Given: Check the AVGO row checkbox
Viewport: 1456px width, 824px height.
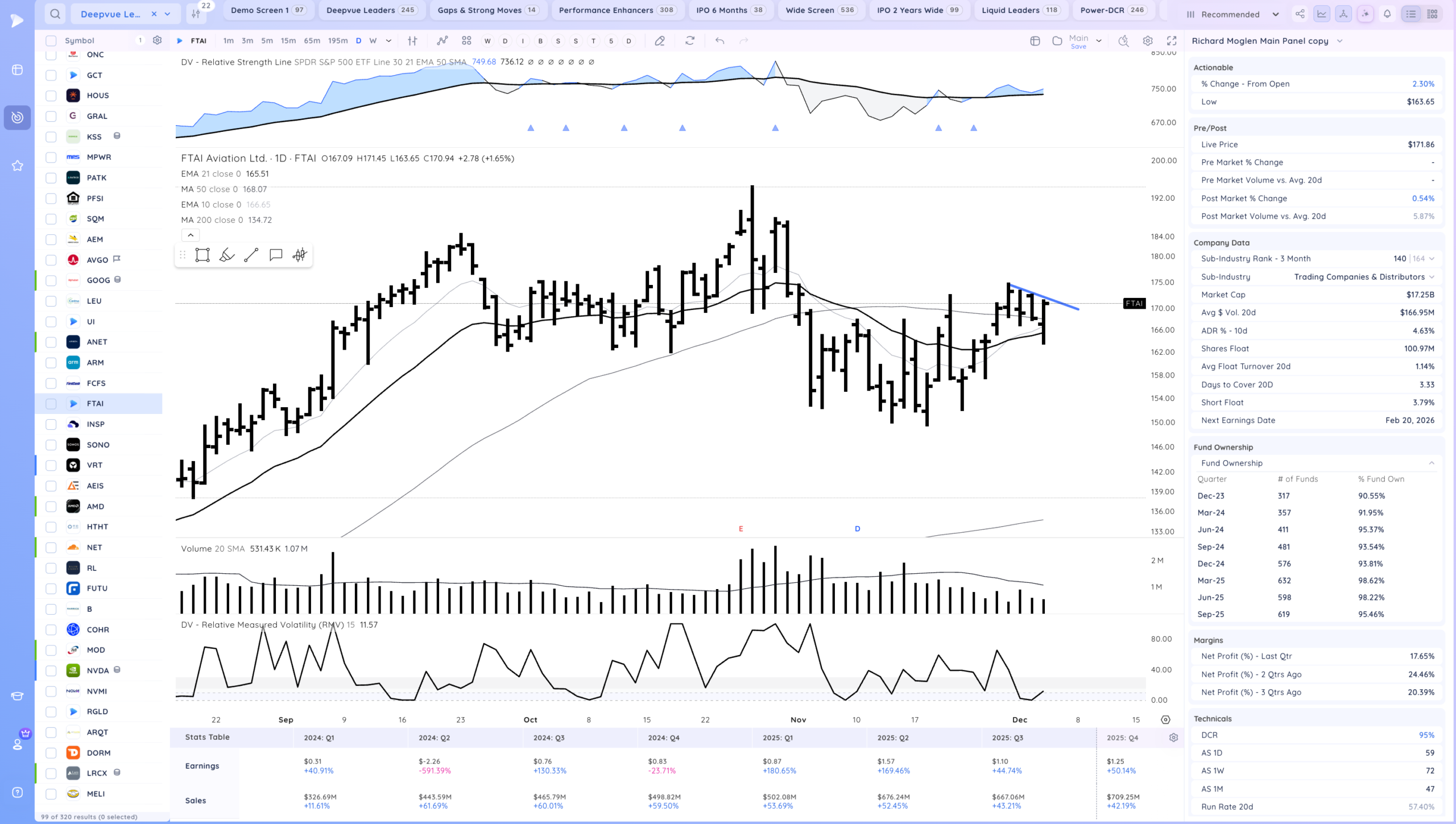Looking at the screenshot, I should [x=51, y=260].
